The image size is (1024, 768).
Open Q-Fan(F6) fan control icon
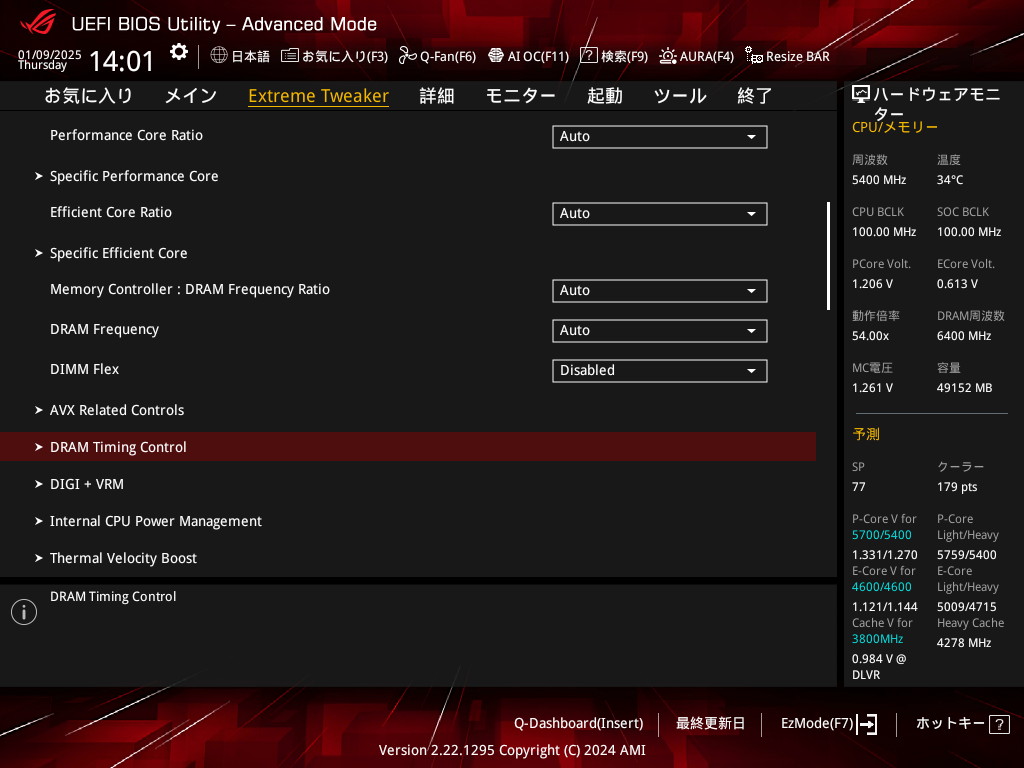407,56
